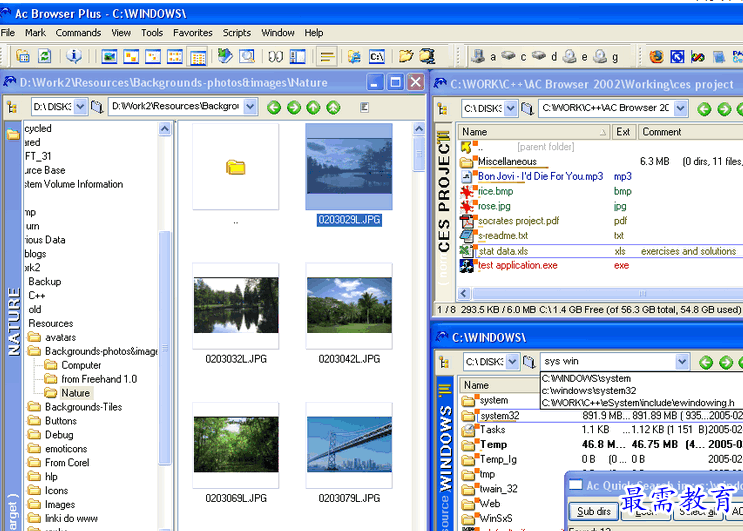Click green forward arrow in Nature window
The image size is (743, 531).
tap(294, 108)
